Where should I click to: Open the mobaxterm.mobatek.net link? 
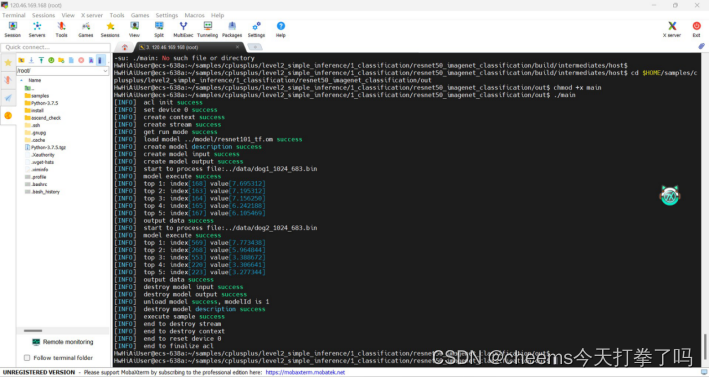(305, 372)
